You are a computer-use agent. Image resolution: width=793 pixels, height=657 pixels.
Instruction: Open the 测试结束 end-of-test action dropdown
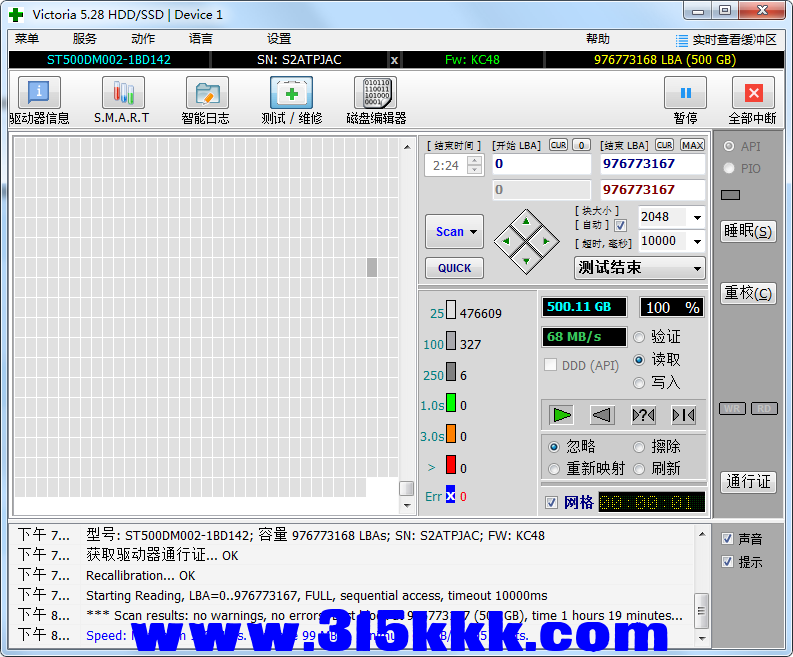pyautogui.click(x=697, y=268)
